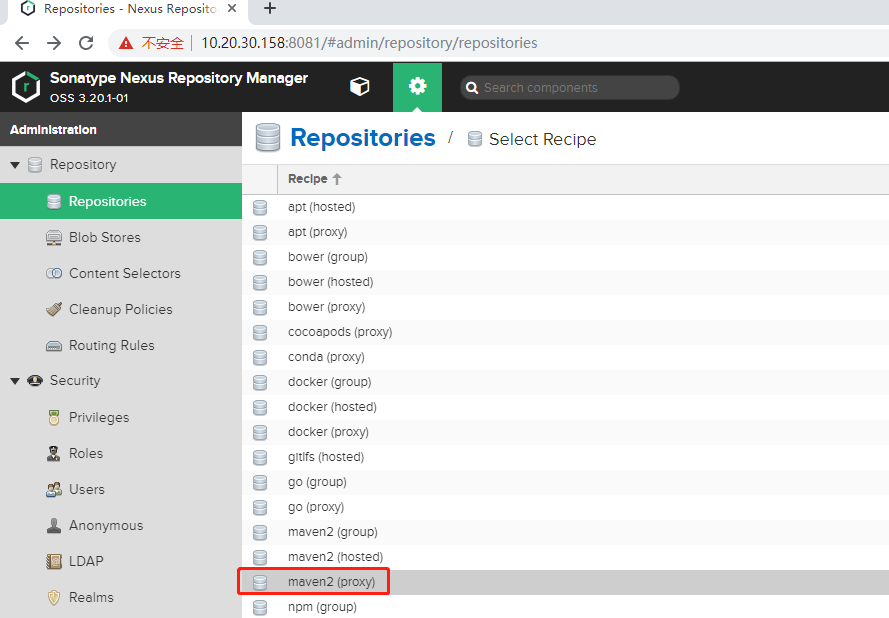Click the Privileges medal icon
889x618 pixels.
click(54, 418)
